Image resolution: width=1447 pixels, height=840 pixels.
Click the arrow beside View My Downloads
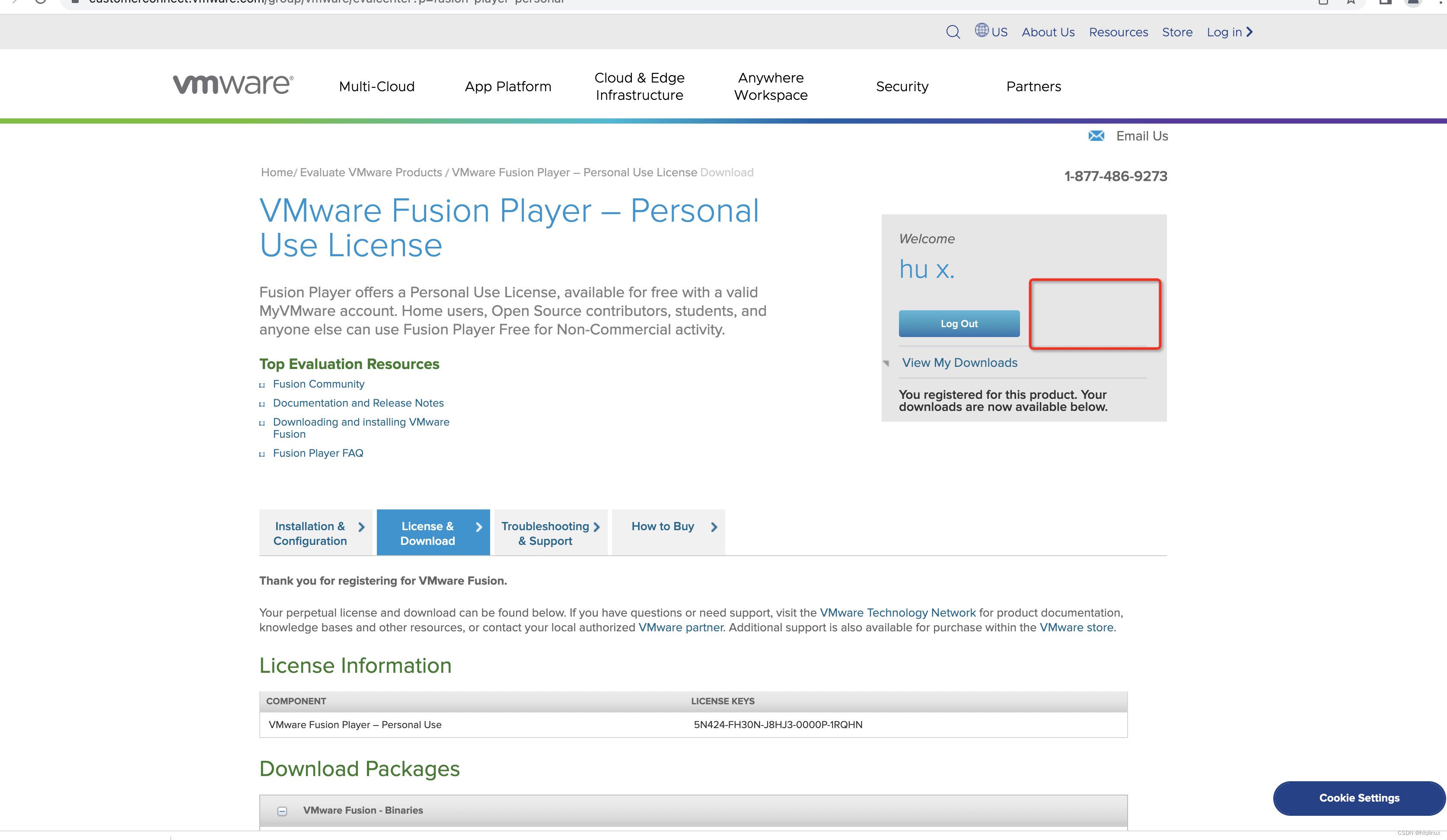886,363
